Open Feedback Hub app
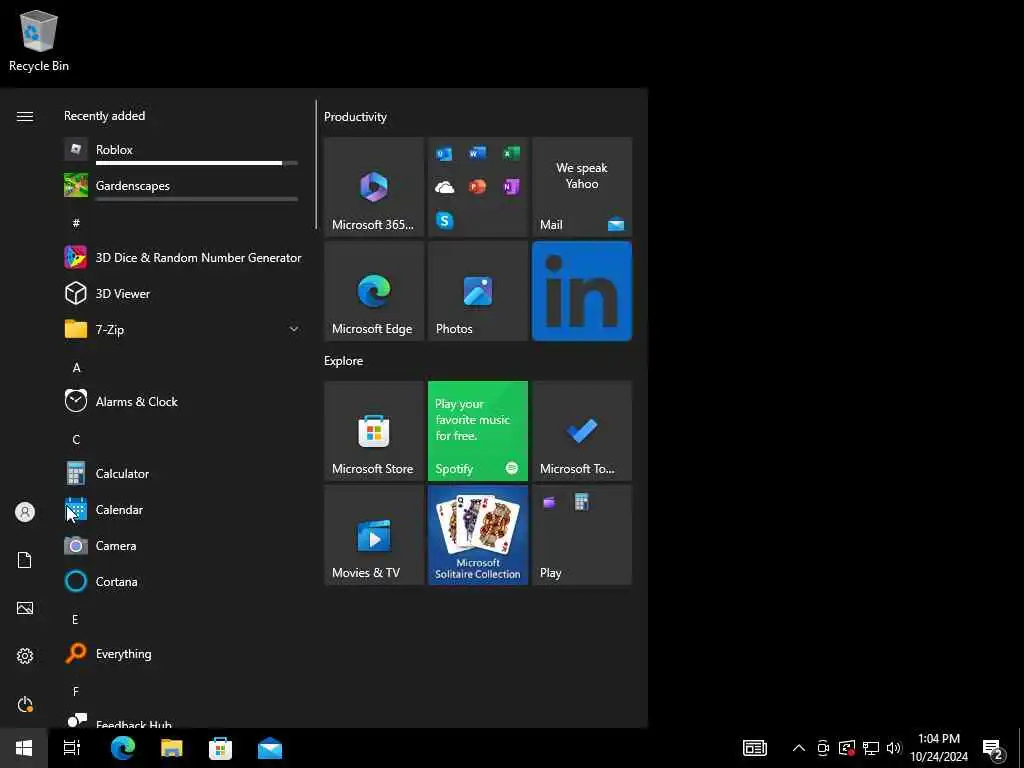 click(x=182, y=722)
